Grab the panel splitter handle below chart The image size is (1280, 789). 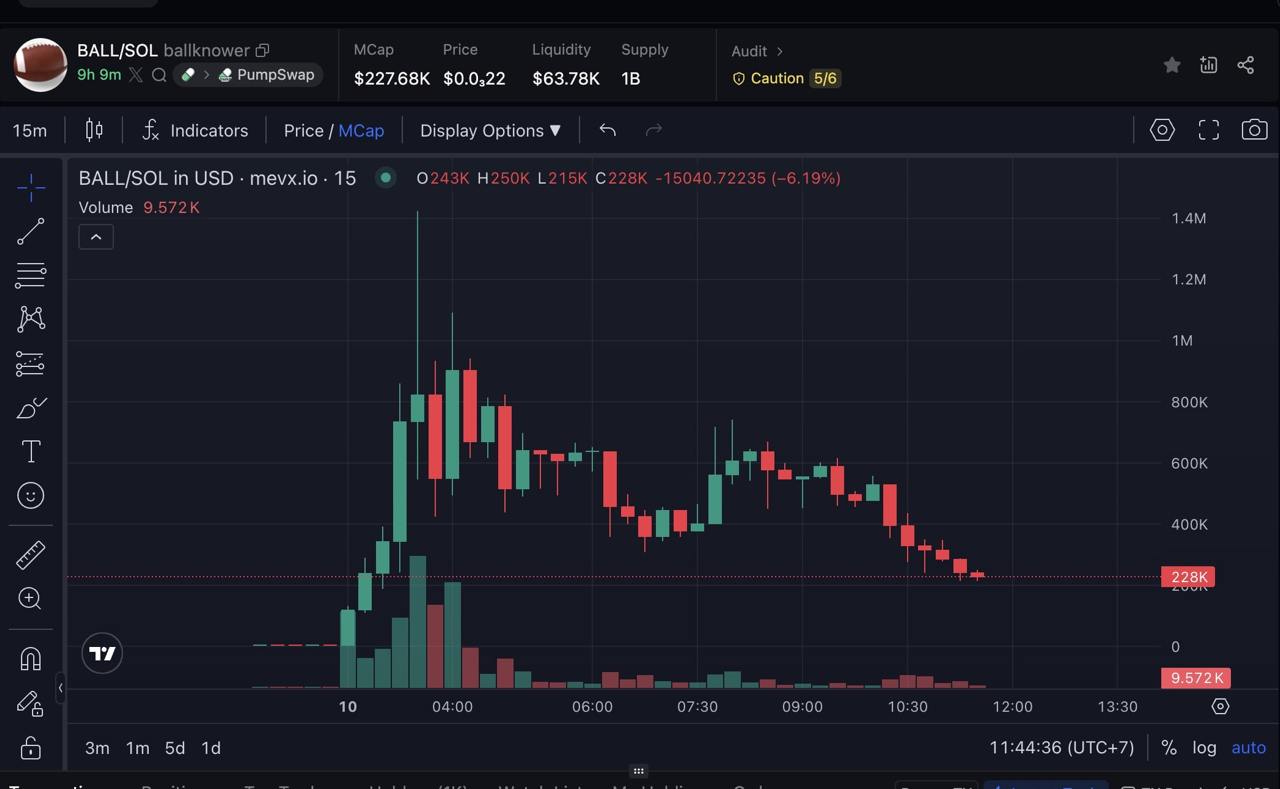point(638,771)
